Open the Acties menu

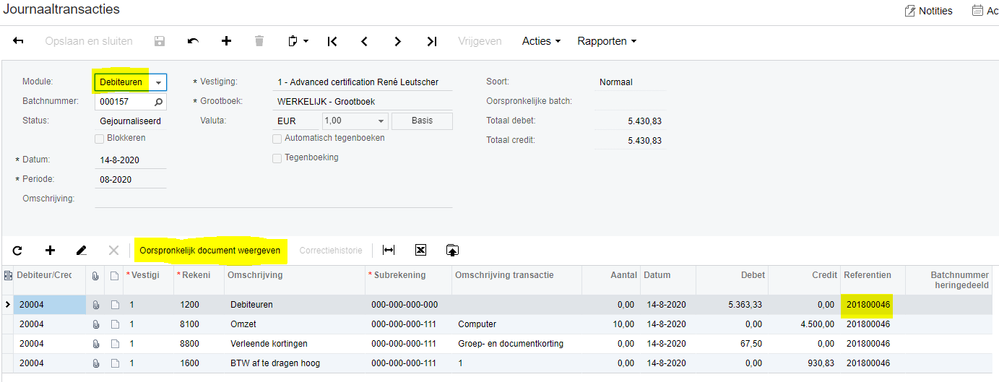541,41
